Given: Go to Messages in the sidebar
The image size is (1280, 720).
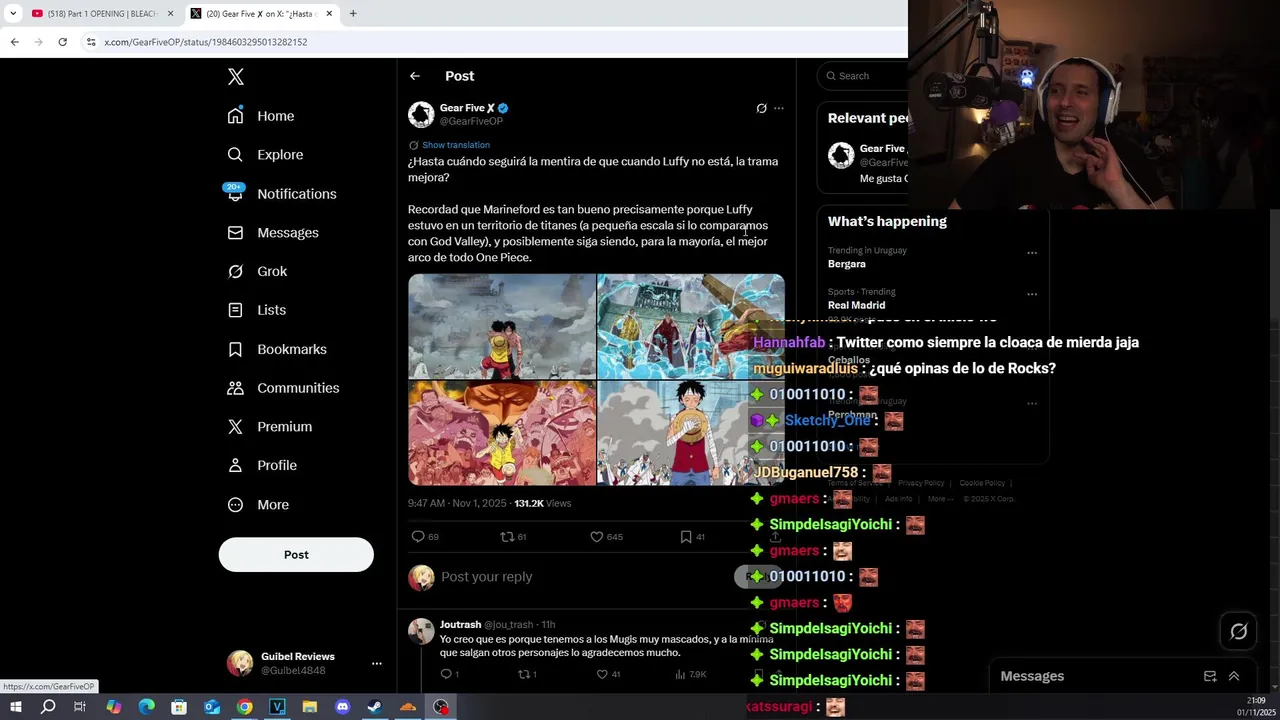Looking at the screenshot, I should [x=272, y=233].
